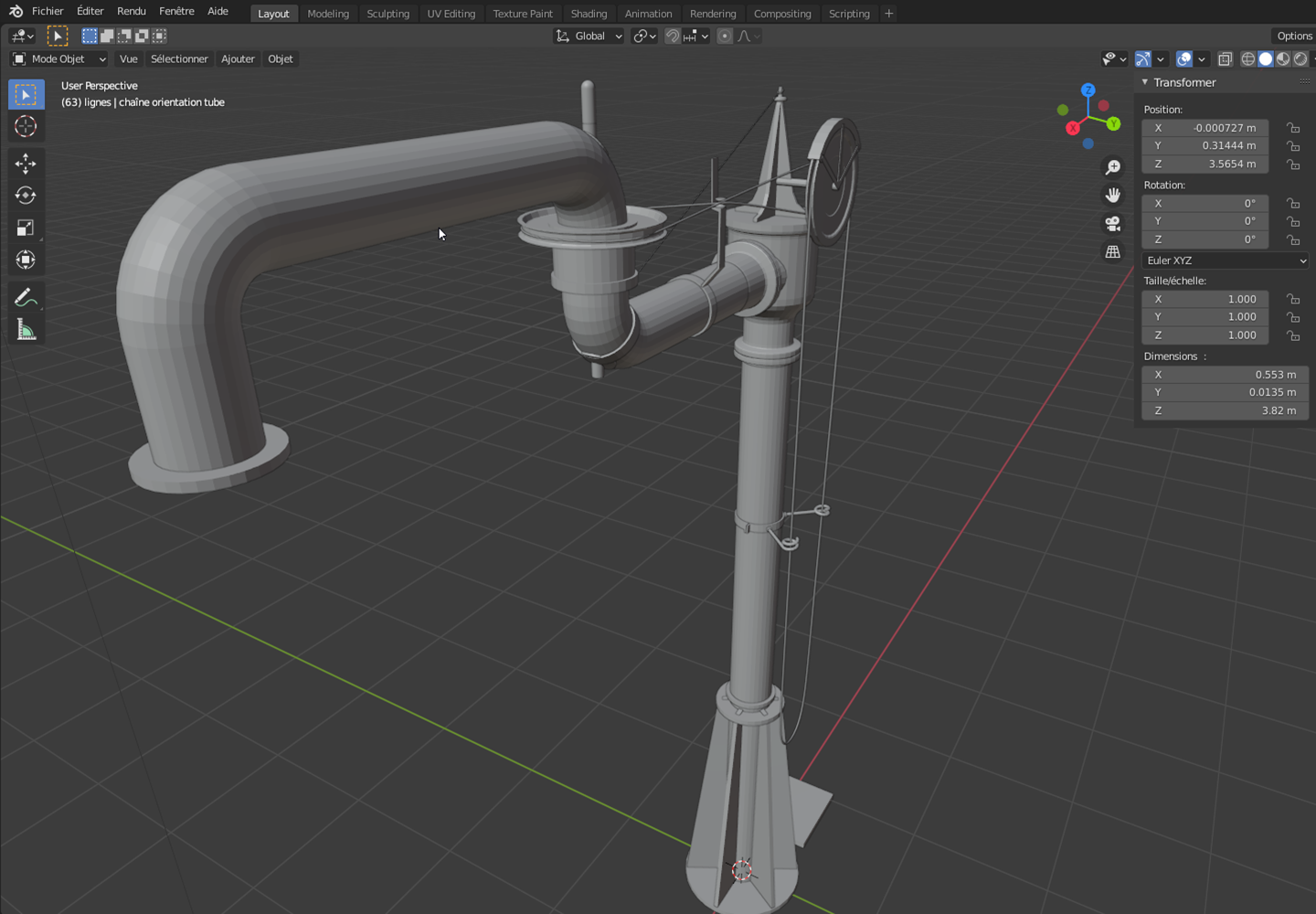Select the Rotate tool

coord(26,196)
